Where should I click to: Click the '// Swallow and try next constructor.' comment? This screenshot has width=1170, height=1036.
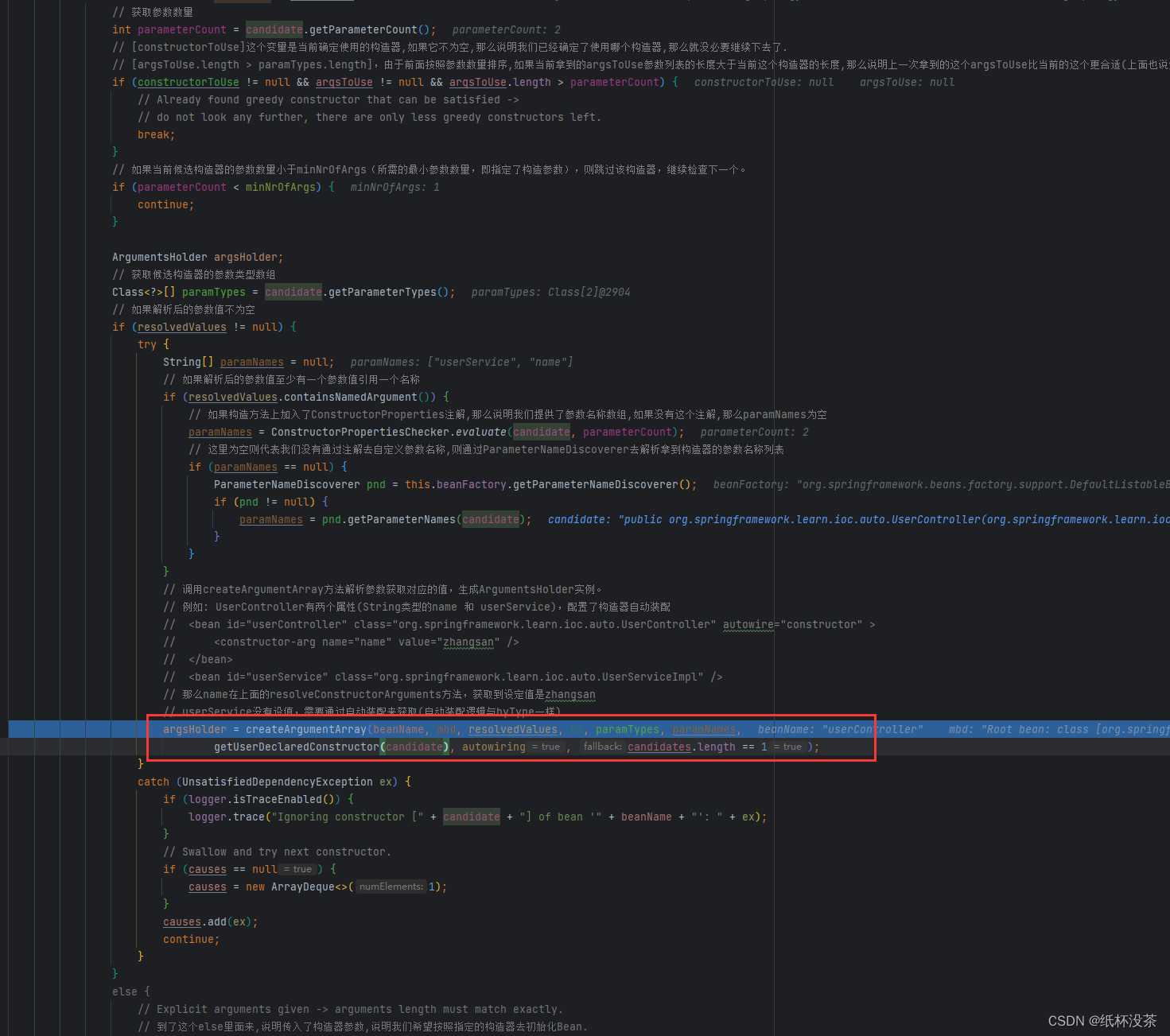(277, 852)
